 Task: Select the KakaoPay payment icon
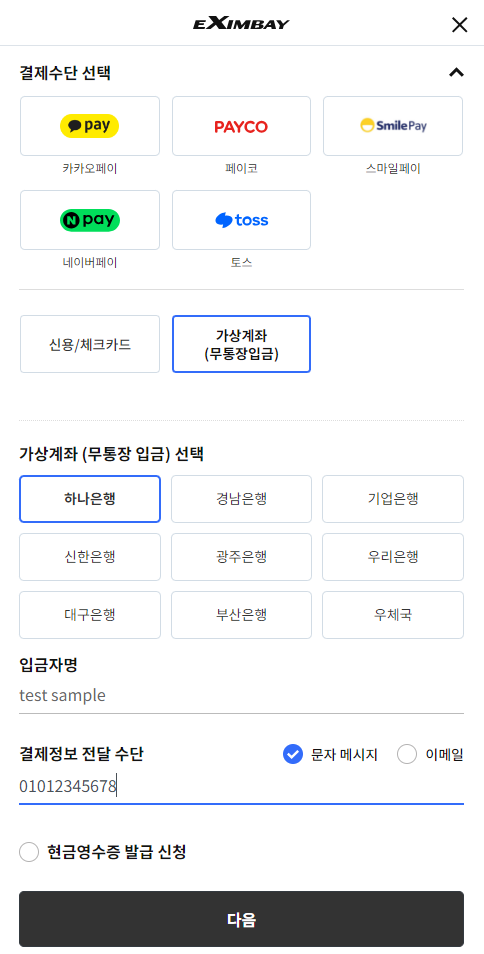[89, 126]
